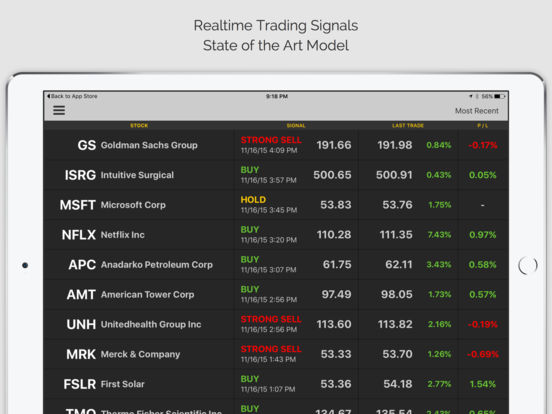Click the 1.54% P/L value
552x414 pixels.
[x=483, y=384]
